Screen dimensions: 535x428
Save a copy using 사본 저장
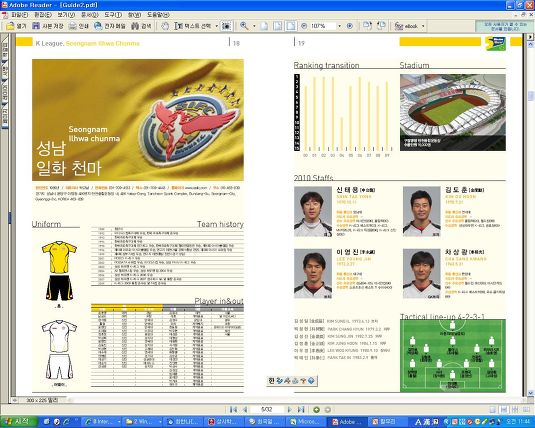pos(47,26)
